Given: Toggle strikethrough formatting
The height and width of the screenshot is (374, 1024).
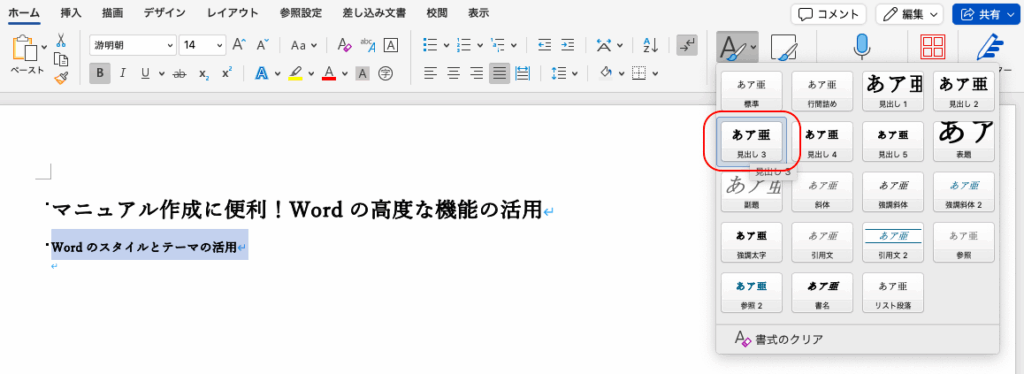Looking at the screenshot, I should (x=180, y=73).
